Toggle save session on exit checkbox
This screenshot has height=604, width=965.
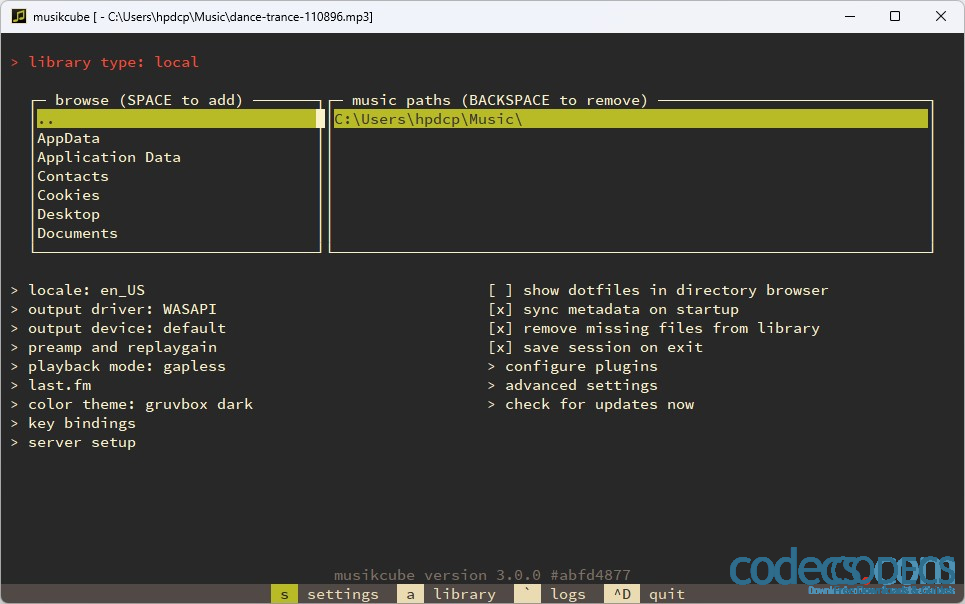[596, 347]
